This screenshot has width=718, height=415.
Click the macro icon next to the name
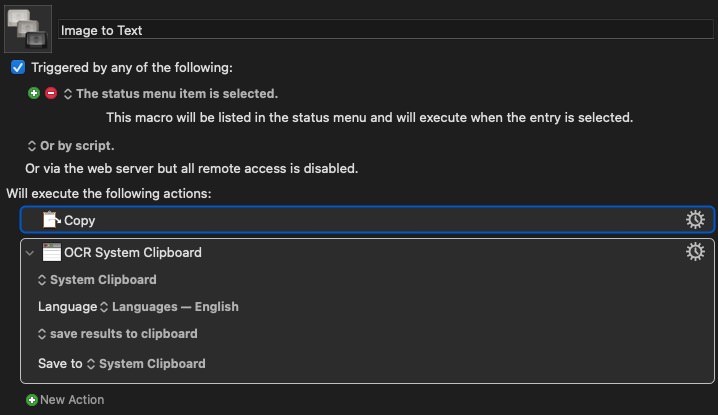28,29
